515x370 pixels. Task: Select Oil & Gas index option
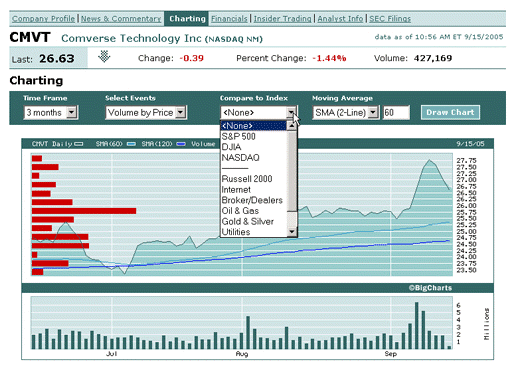(x=253, y=211)
